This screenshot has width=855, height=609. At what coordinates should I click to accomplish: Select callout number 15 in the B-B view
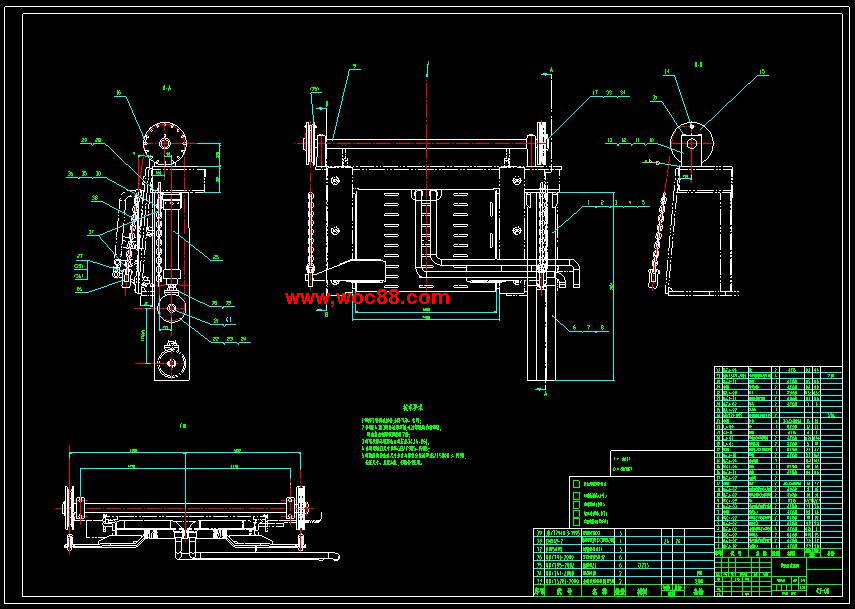pyautogui.click(x=762, y=71)
